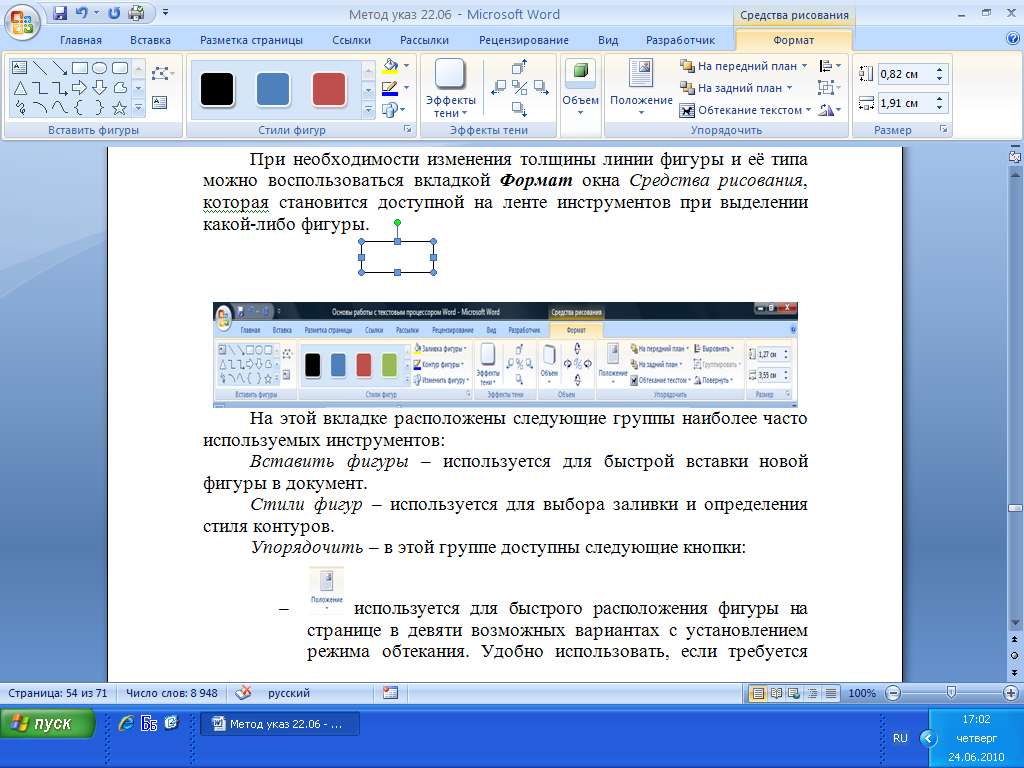Open the Размер dialog launcher
Image resolution: width=1024 pixels, height=768 pixels.
(944, 129)
